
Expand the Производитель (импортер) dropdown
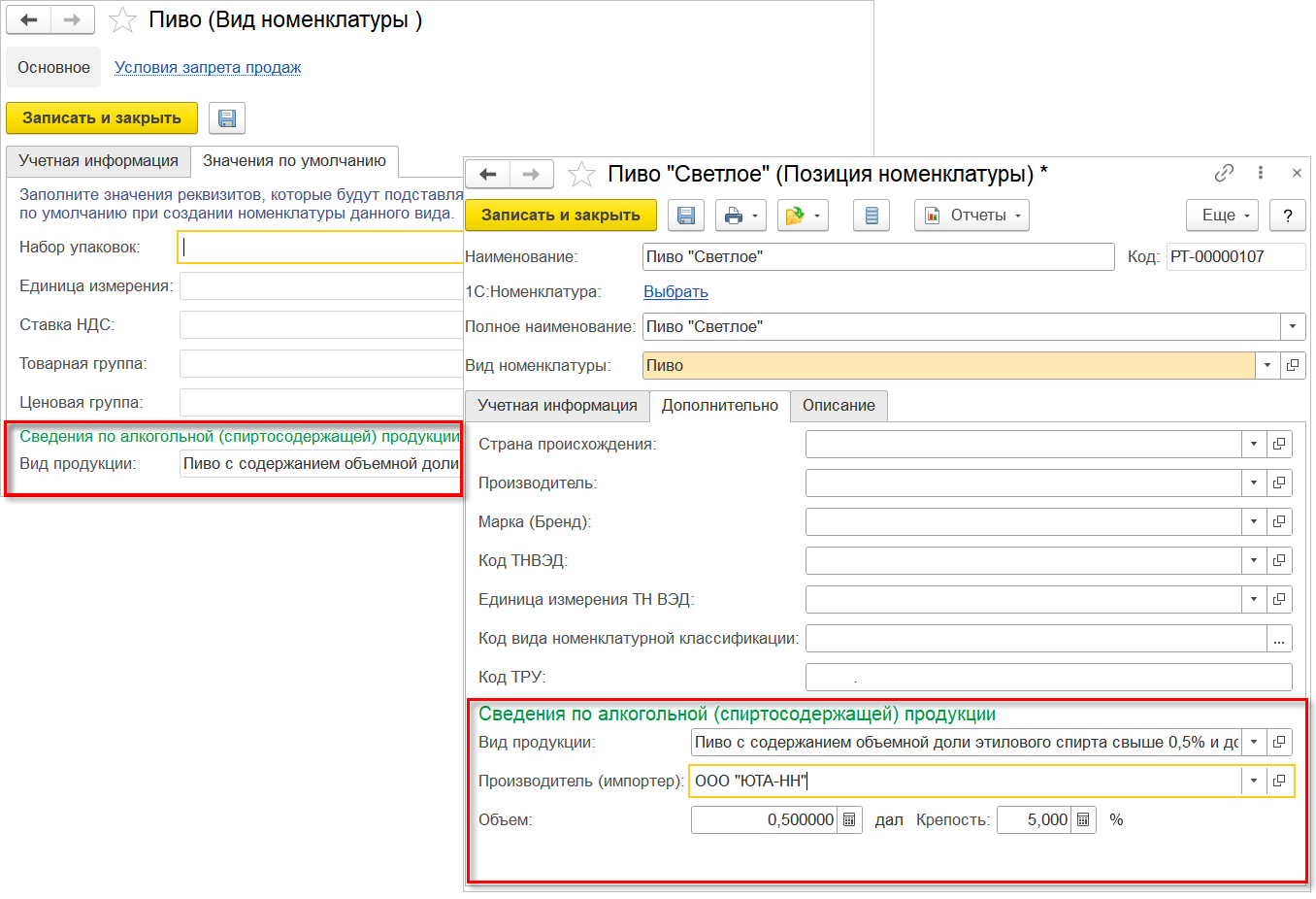tap(1253, 782)
